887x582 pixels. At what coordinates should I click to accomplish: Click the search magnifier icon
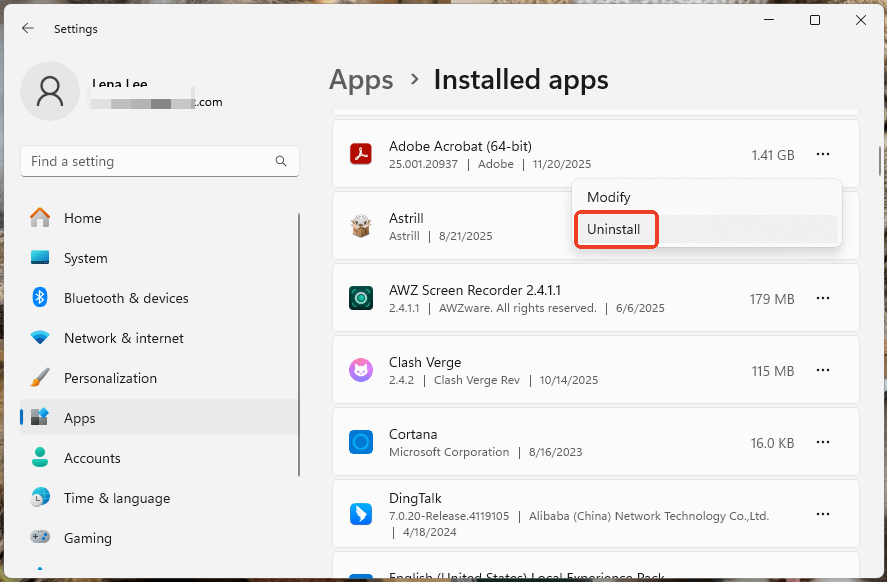281,161
